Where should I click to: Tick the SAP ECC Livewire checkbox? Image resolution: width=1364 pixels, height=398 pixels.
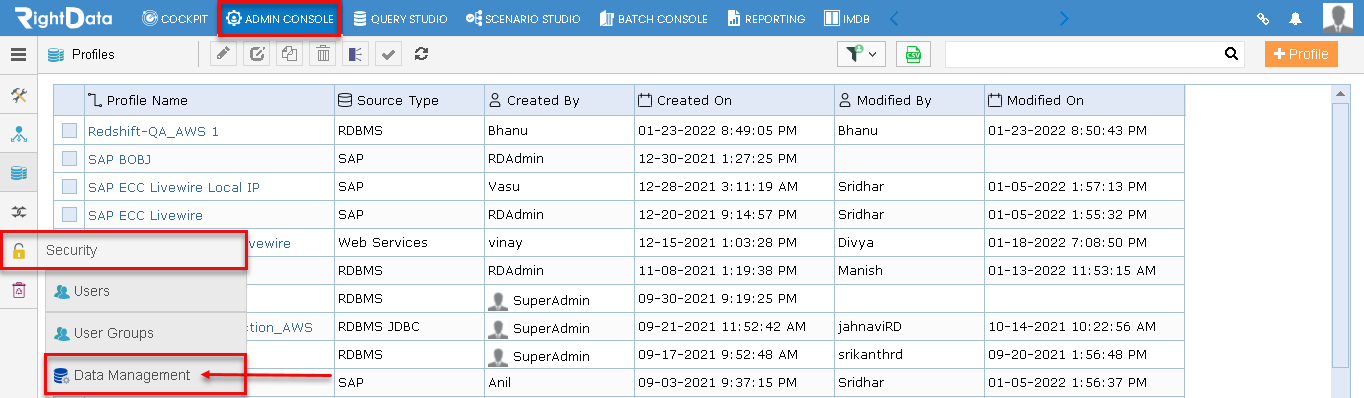coord(69,214)
